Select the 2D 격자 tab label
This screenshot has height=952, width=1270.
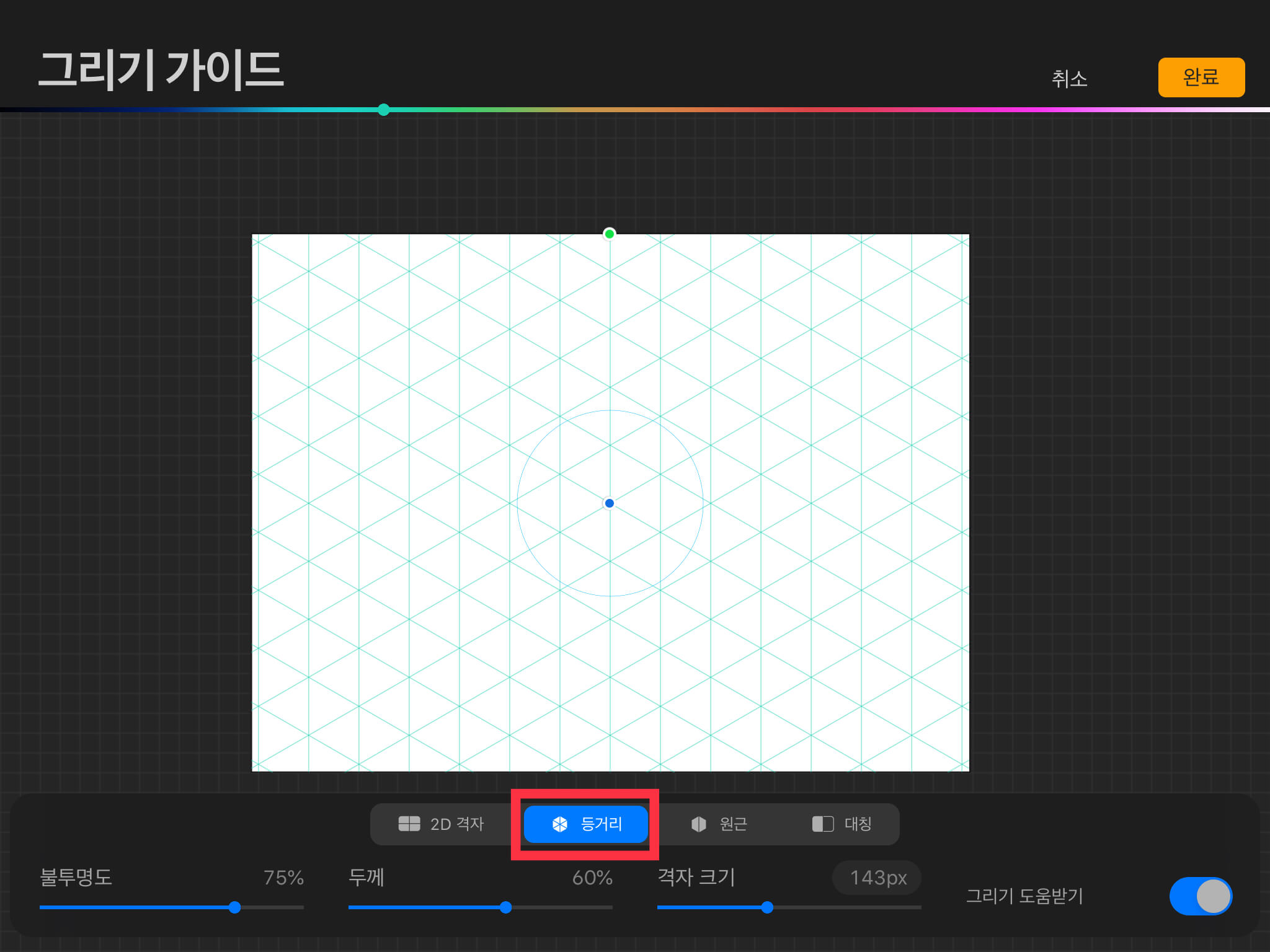coord(457,824)
